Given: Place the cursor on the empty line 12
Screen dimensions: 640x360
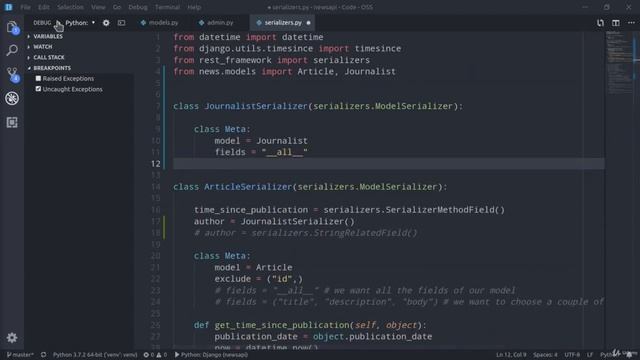Looking at the screenshot, I should (x=389, y=164).
